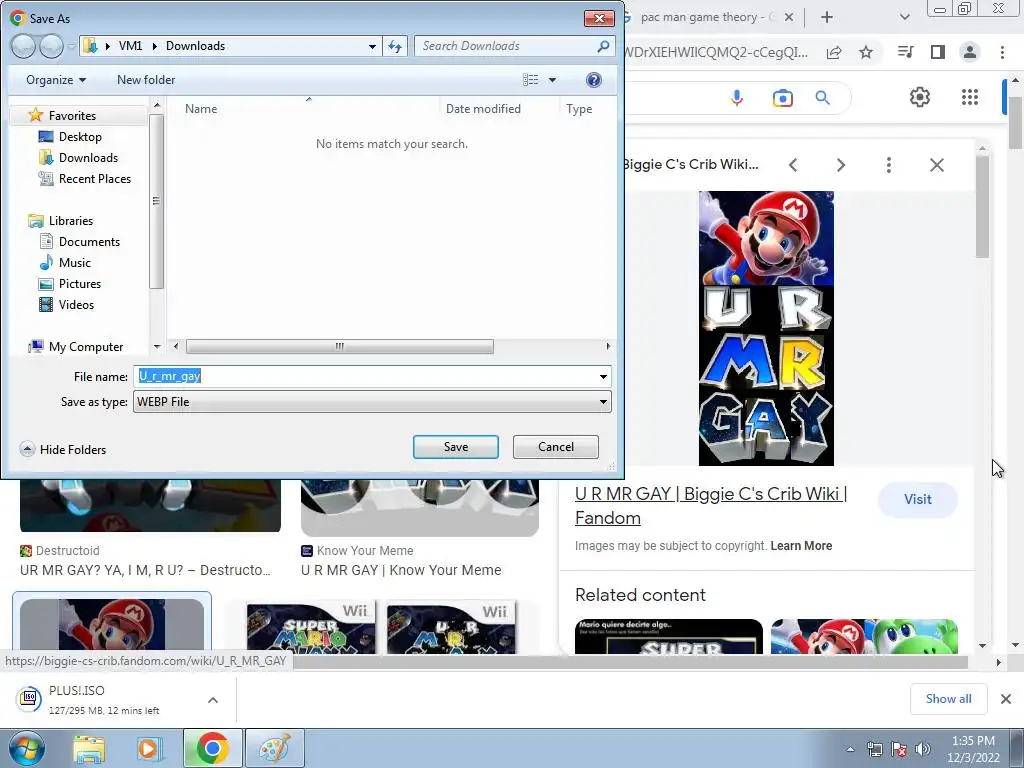Open Videos library
This screenshot has width=1024, height=768.
[76, 304]
